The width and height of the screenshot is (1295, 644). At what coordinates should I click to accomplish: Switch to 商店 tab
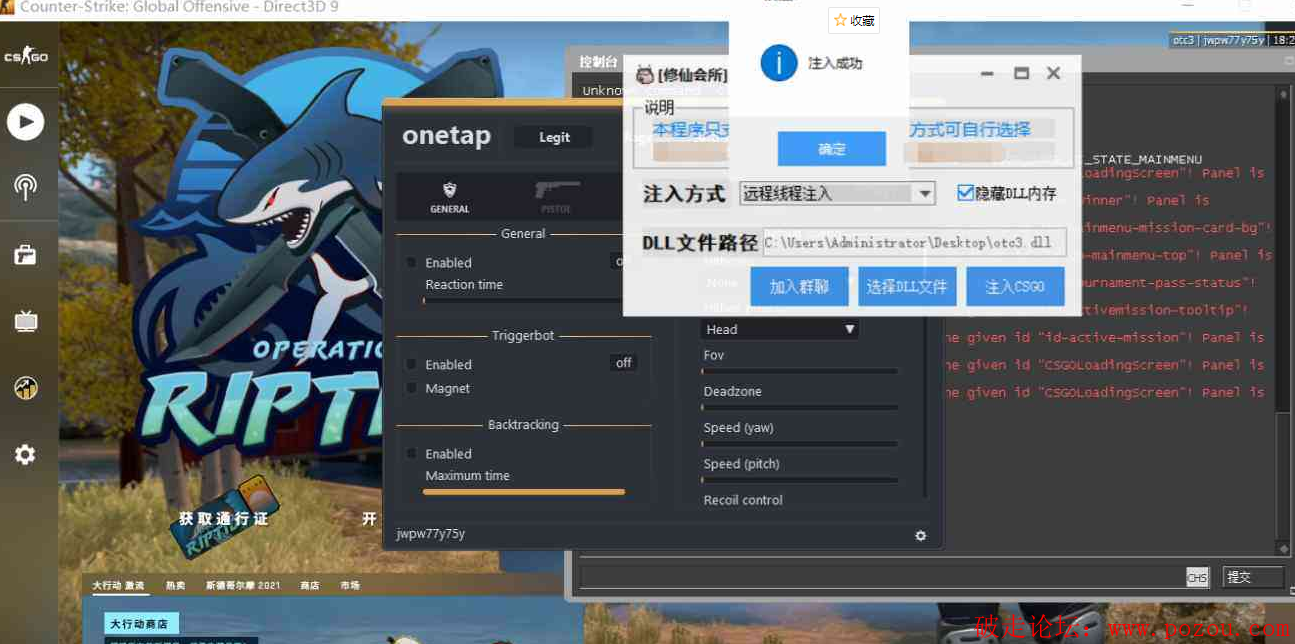click(x=310, y=585)
